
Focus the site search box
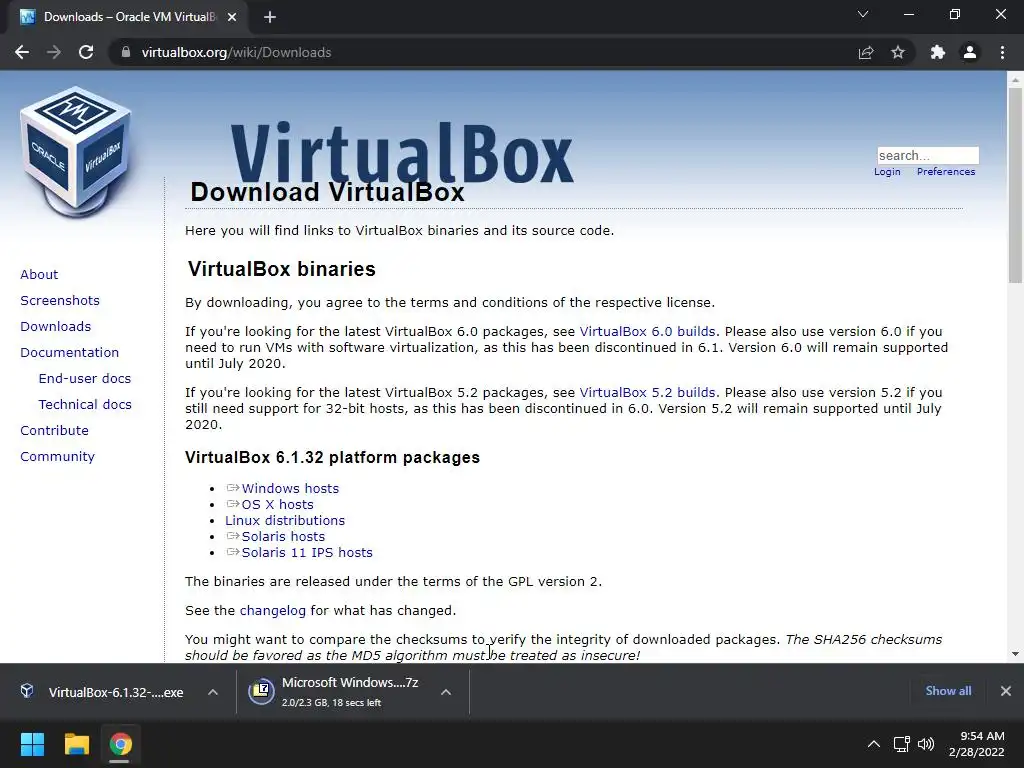click(x=927, y=155)
